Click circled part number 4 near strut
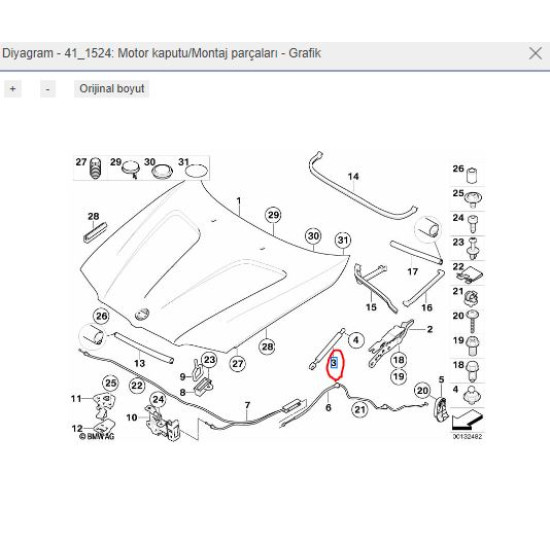This screenshot has height=550, width=550. coord(356,340)
